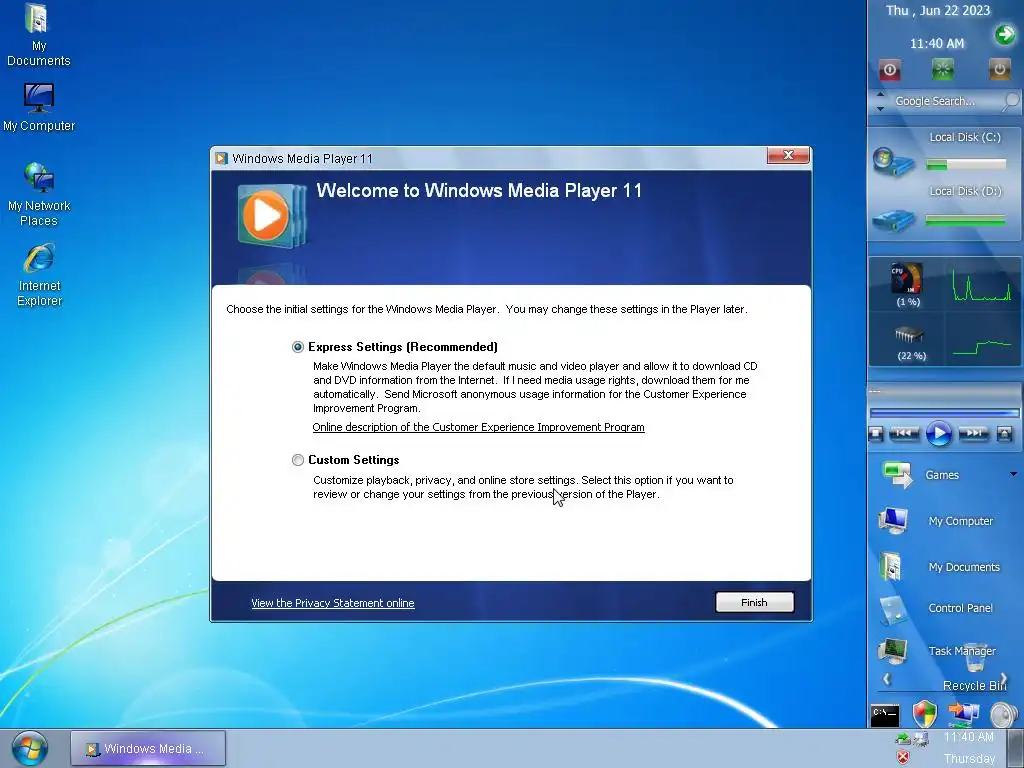This screenshot has width=1024, height=768.
Task: Click the sidebar player progress bar
Action: point(944,413)
